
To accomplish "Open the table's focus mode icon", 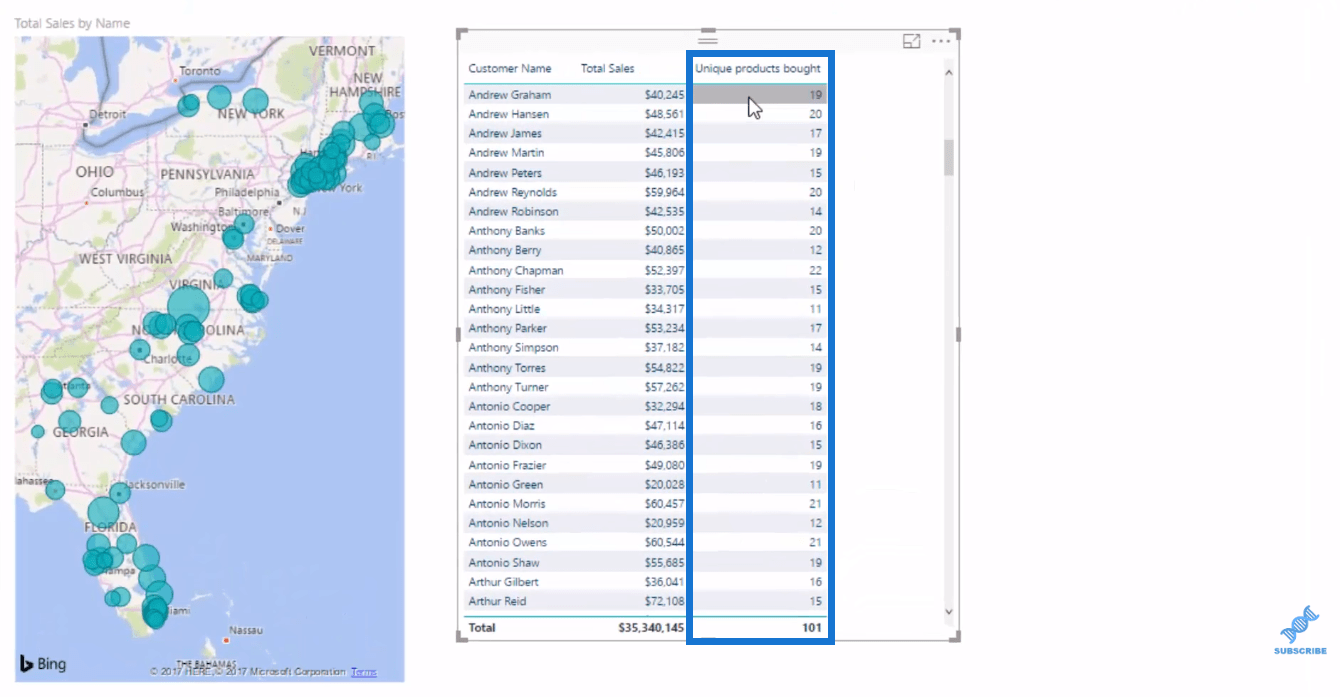I will pos(911,41).
